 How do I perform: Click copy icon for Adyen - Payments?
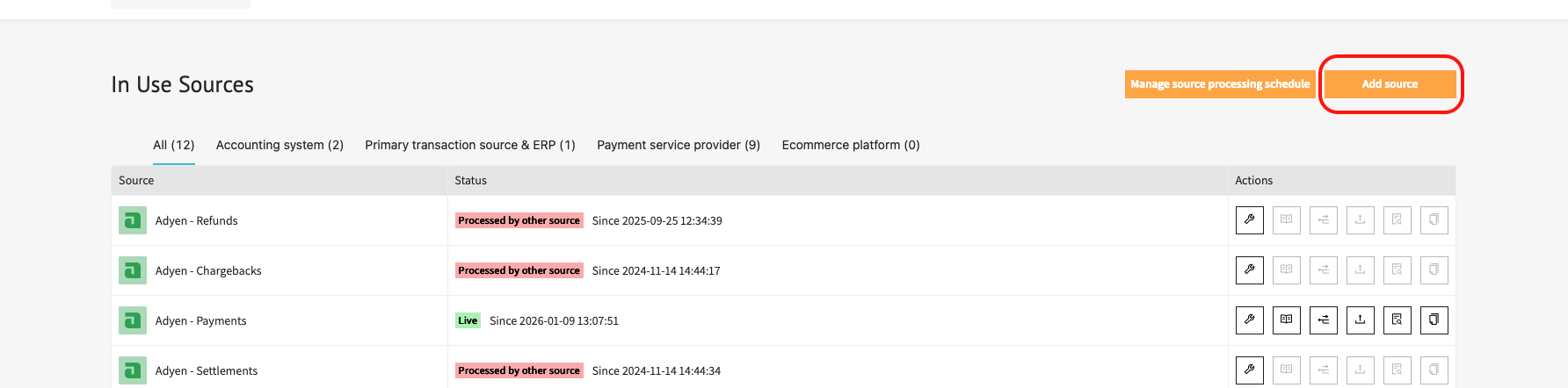(x=1434, y=320)
